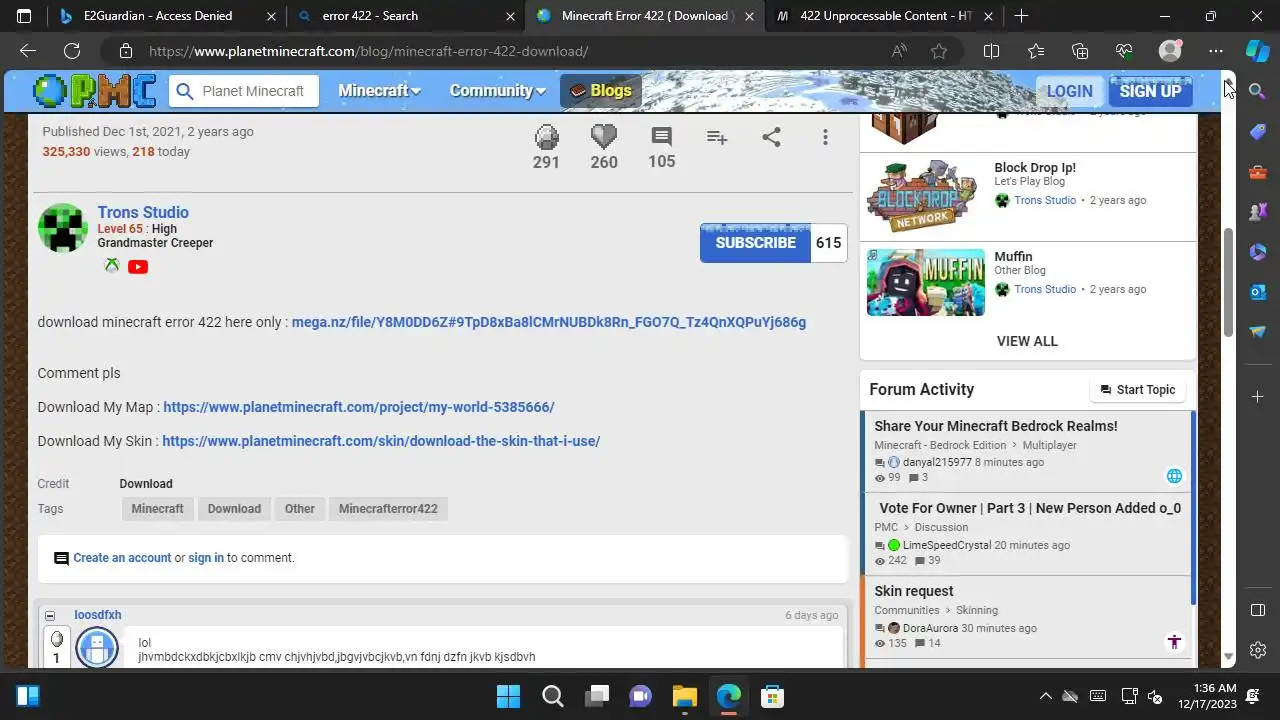The width and height of the screenshot is (1280, 720).
Task: Open the Edge sidebar search icon
Action: pyautogui.click(x=1258, y=91)
